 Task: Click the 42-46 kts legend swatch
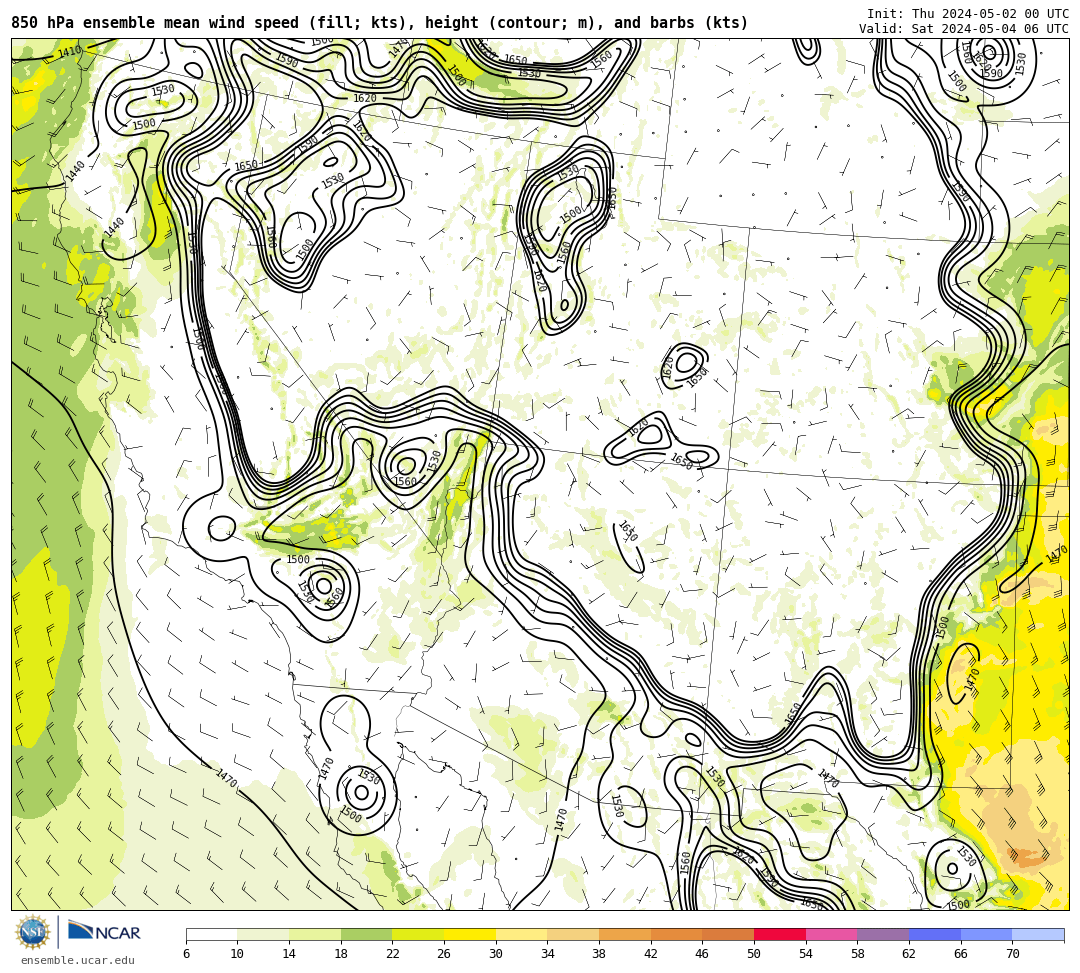pos(676,934)
